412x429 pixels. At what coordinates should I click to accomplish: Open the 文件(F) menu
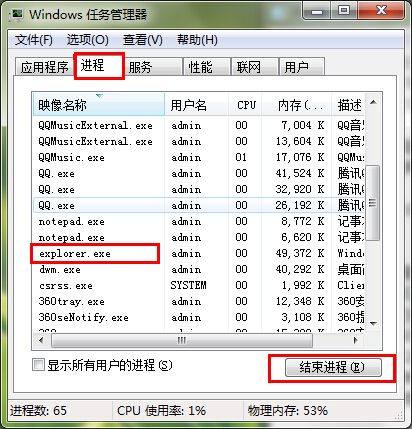tap(34, 40)
